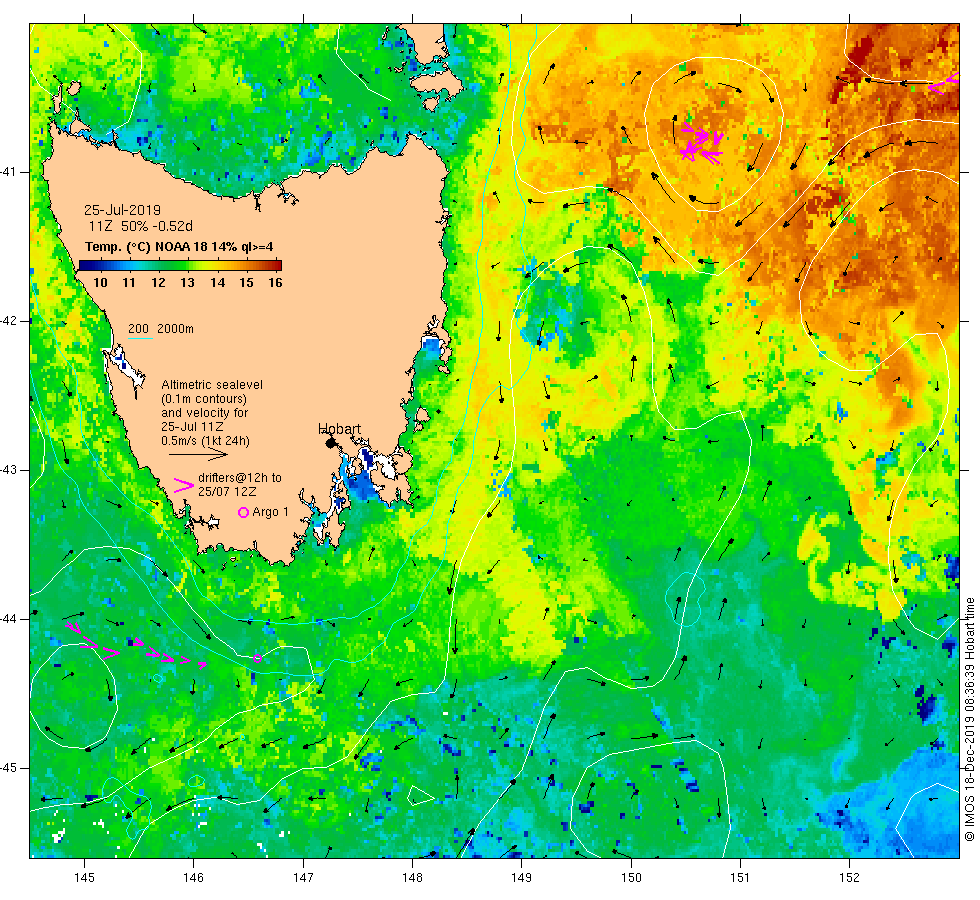Click the 'Argo 1' legend label

pos(271,512)
